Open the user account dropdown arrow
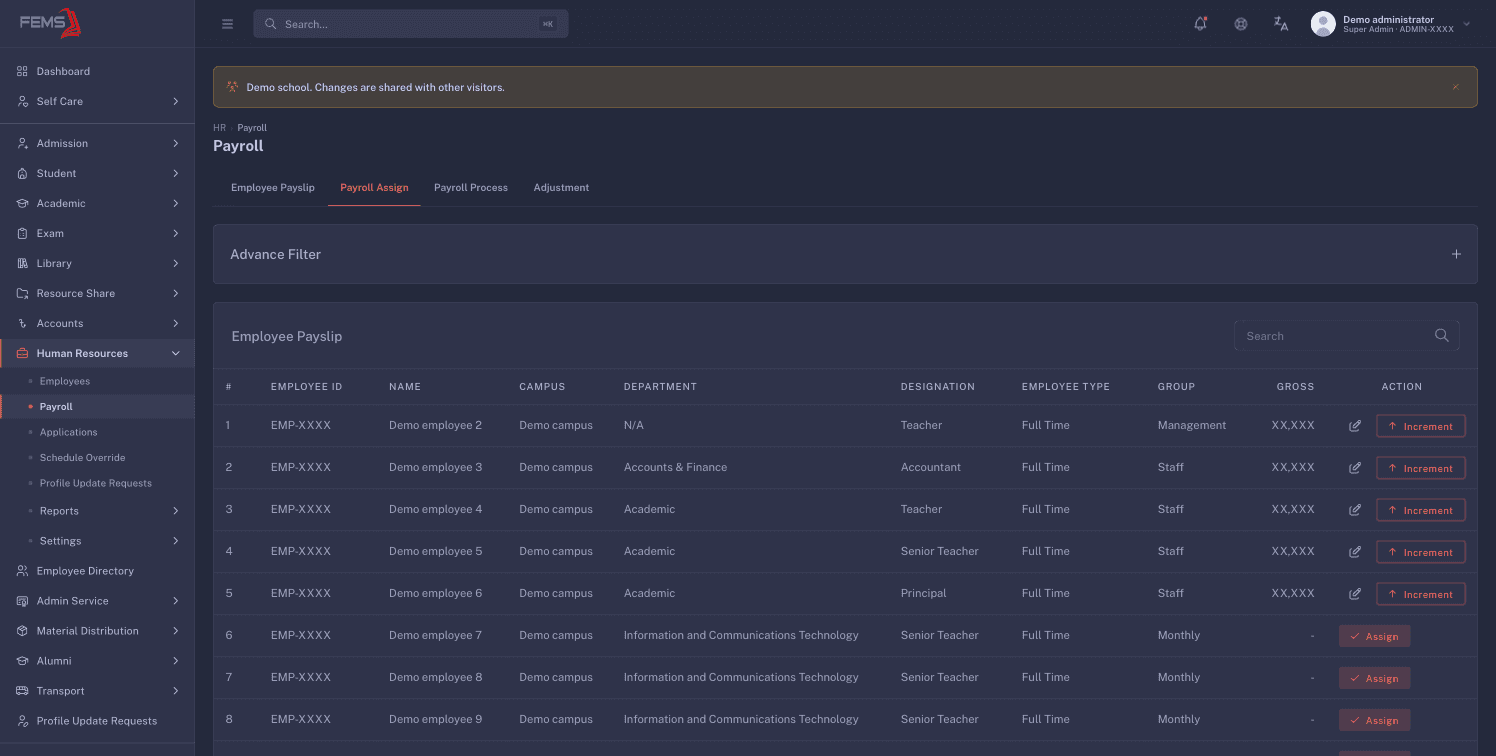 (1467, 24)
